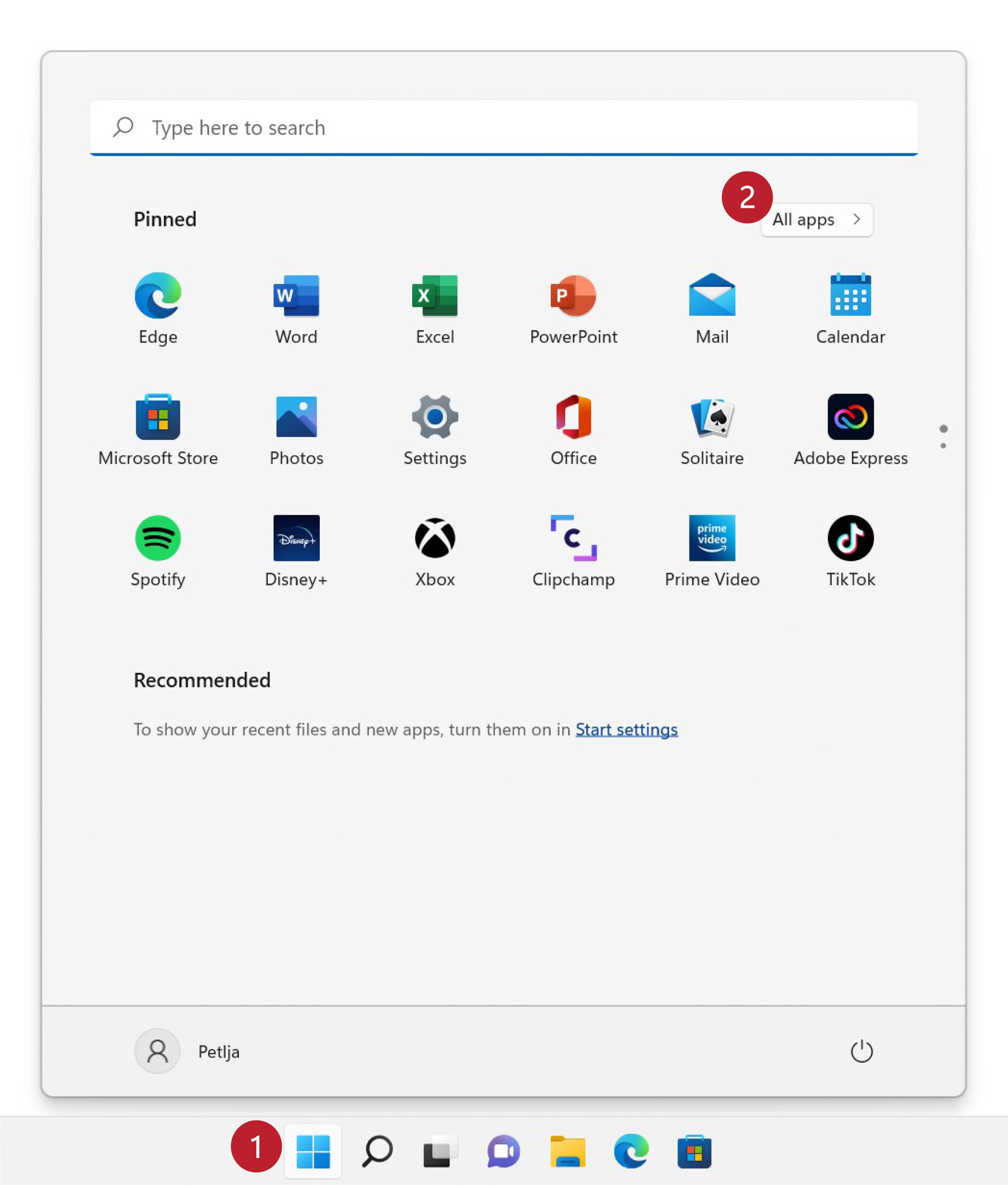Open File Explorer from the taskbar
This screenshot has width=1008, height=1185.
567,1151
